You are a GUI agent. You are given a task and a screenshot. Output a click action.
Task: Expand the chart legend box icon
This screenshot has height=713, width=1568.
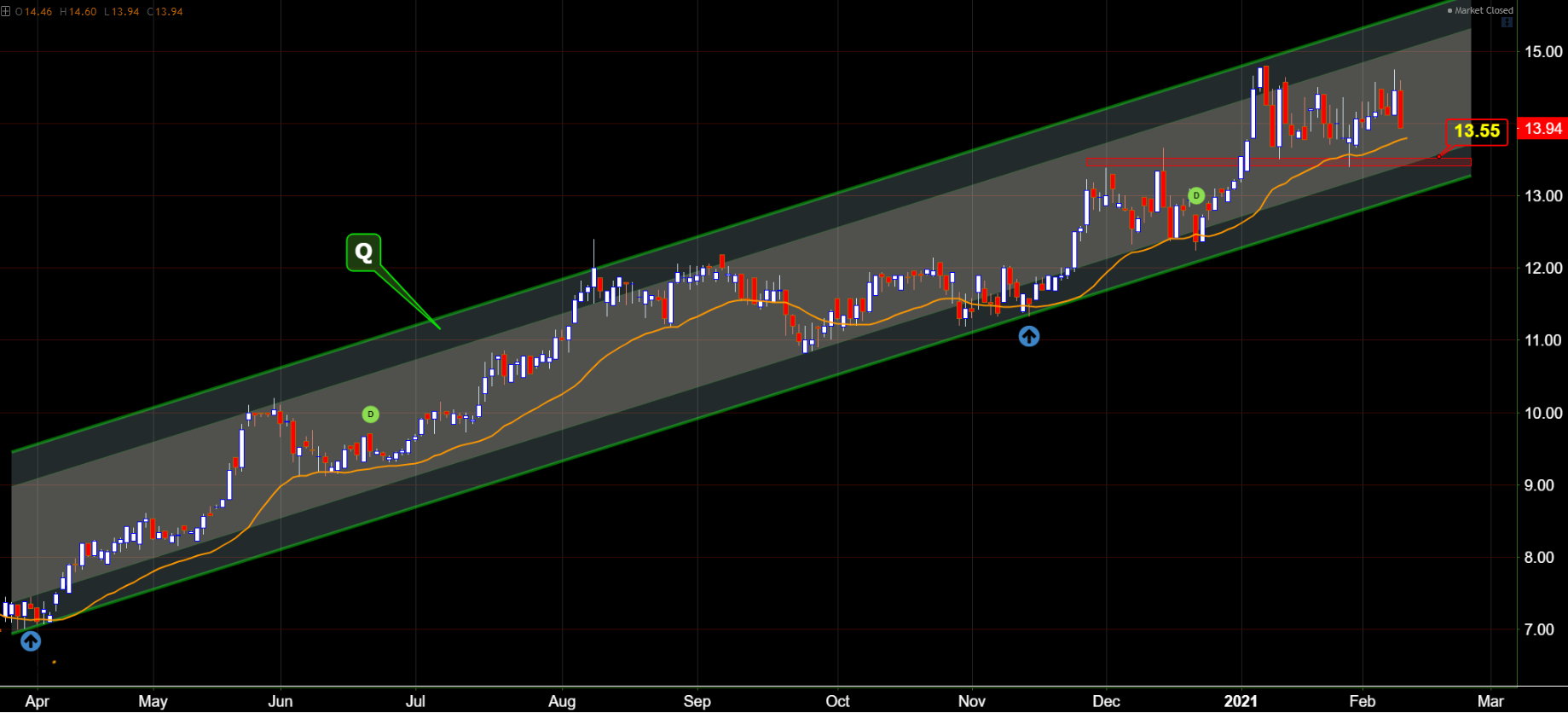point(5,11)
